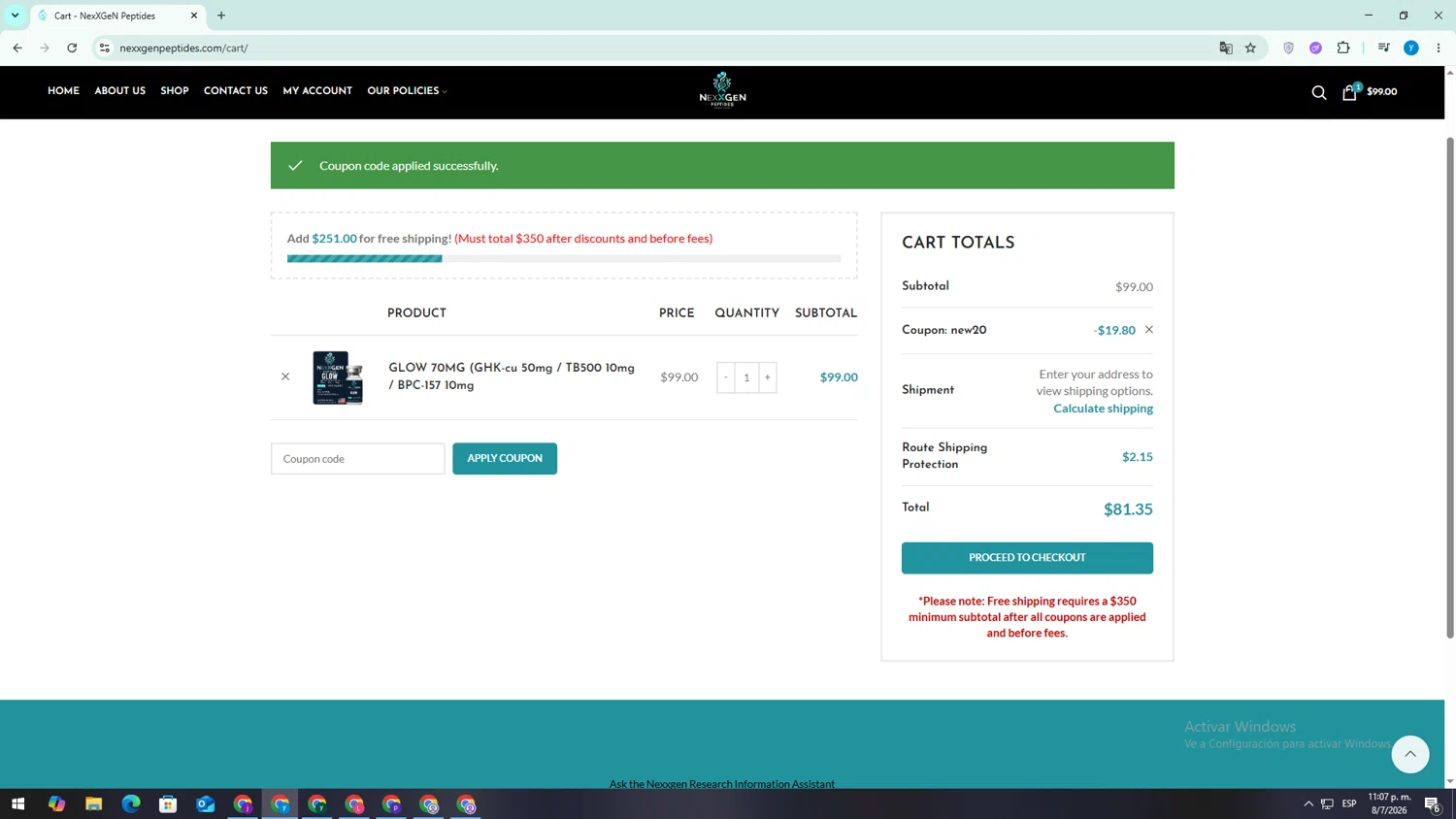The image size is (1456, 819).
Task: Navigate to the SHOP page
Action: pyautogui.click(x=175, y=91)
